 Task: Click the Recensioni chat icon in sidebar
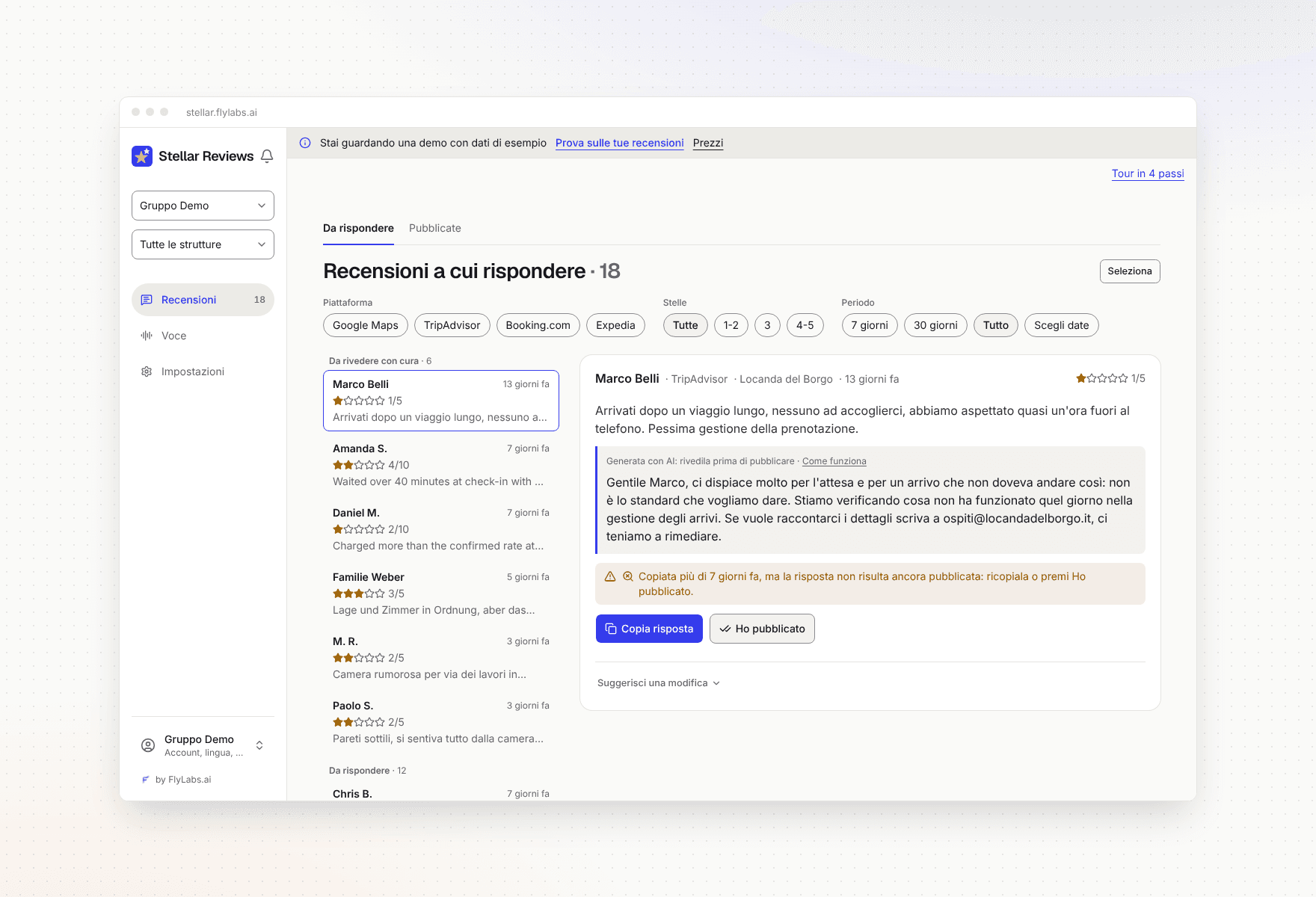tap(147, 300)
